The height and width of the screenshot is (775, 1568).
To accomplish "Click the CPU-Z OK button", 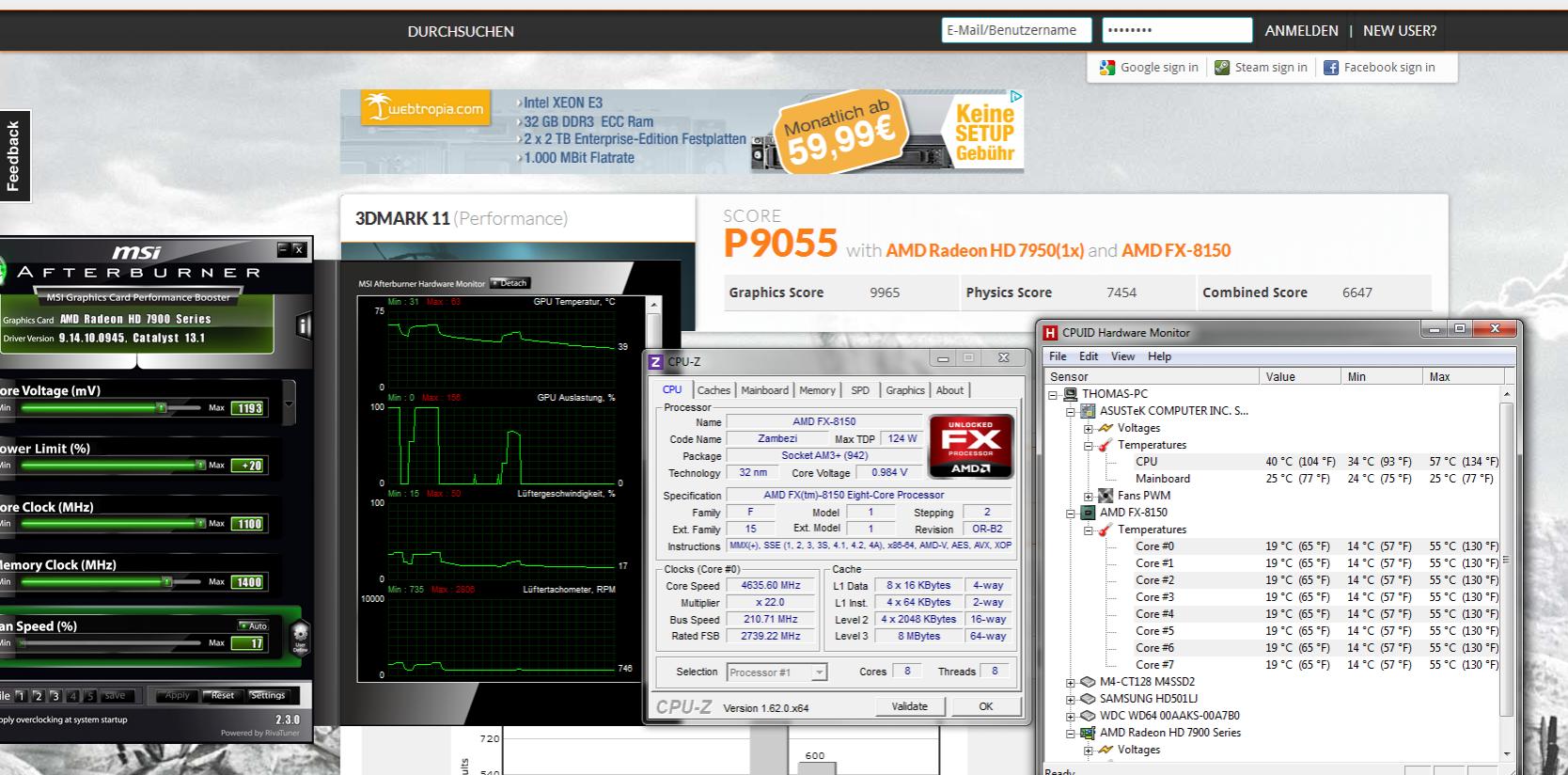I will click(985, 706).
